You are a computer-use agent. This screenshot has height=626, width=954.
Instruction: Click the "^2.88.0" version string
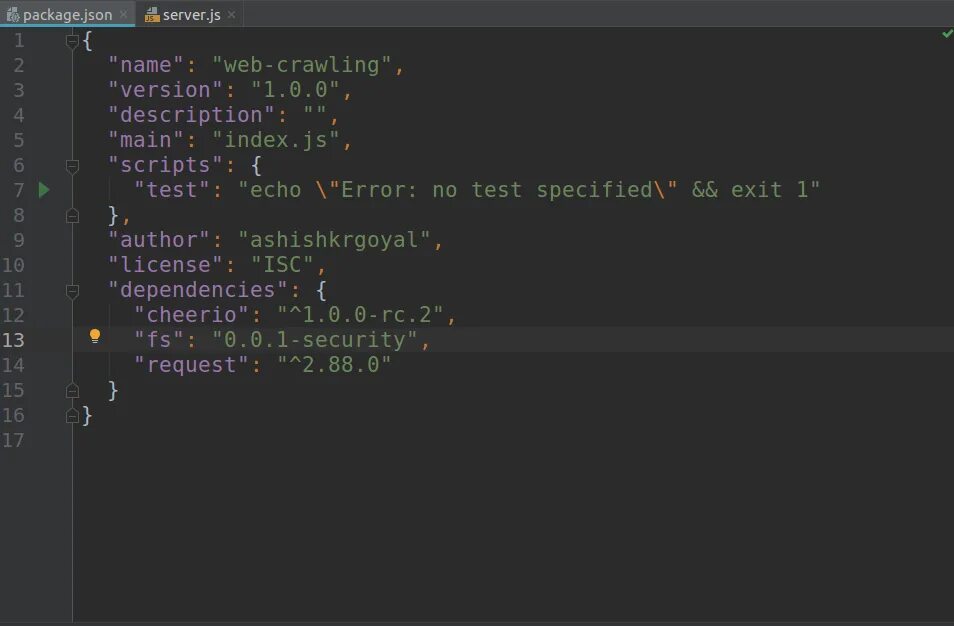(x=335, y=364)
